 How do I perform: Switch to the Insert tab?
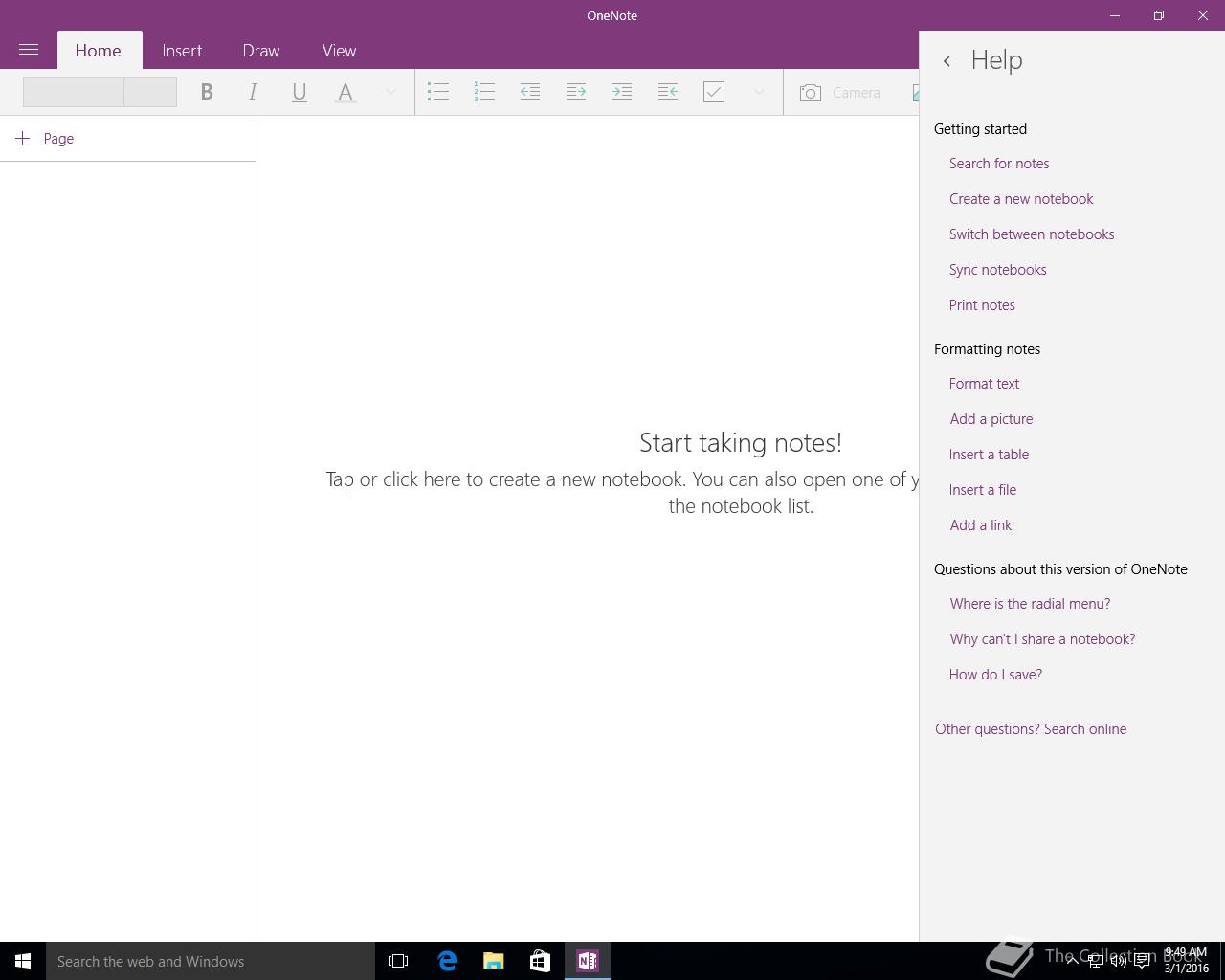182,51
